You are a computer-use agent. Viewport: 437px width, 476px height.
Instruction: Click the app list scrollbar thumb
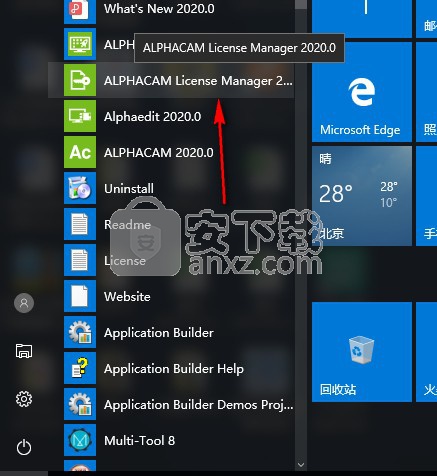[301, 4]
